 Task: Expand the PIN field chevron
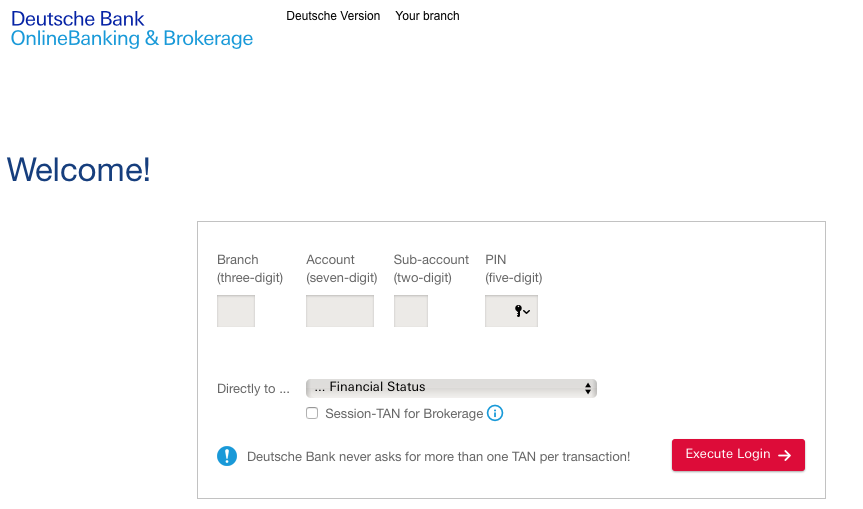click(527, 312)
